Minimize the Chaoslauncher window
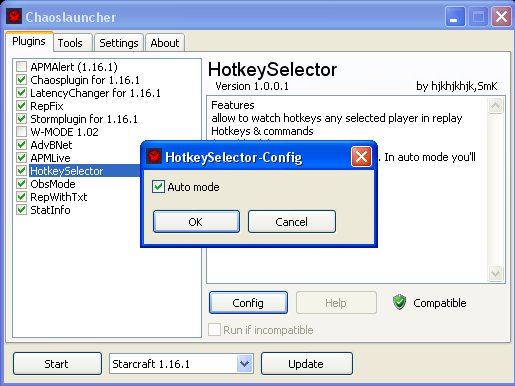The height and width of the screenshot is (386, 515). [455, 16]
